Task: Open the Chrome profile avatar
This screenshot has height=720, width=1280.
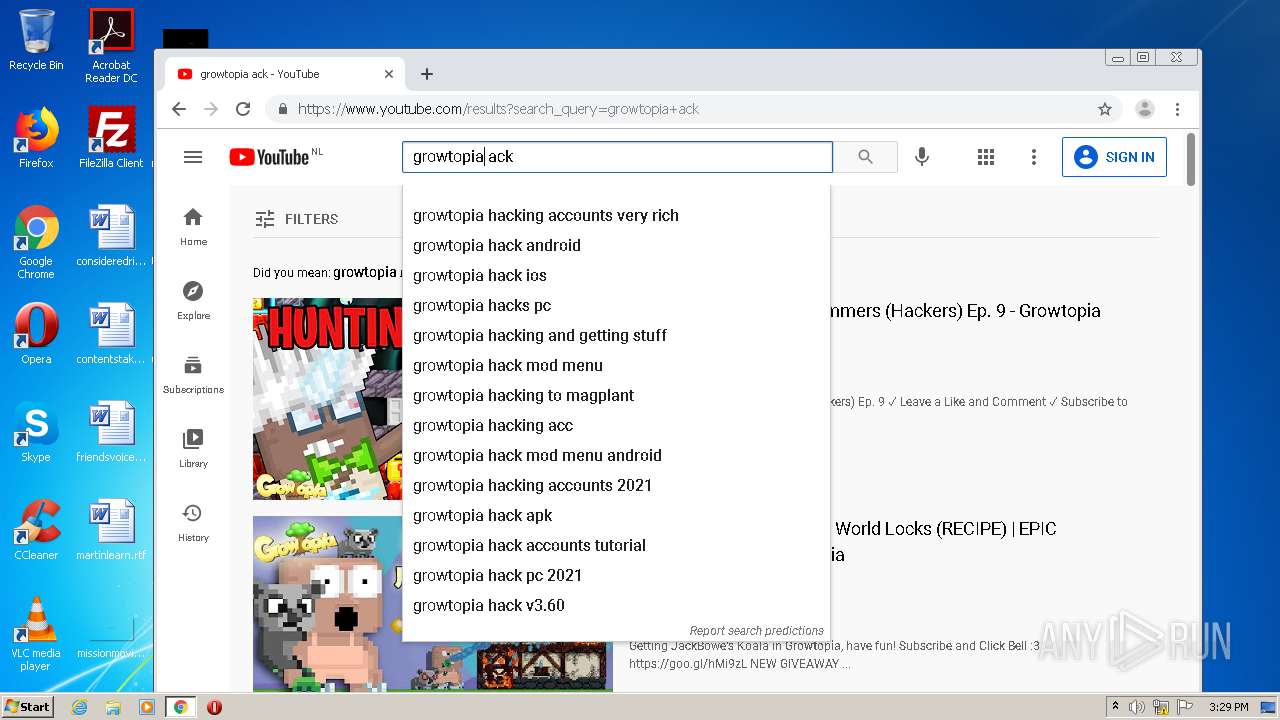Action: pos(1145,109)
